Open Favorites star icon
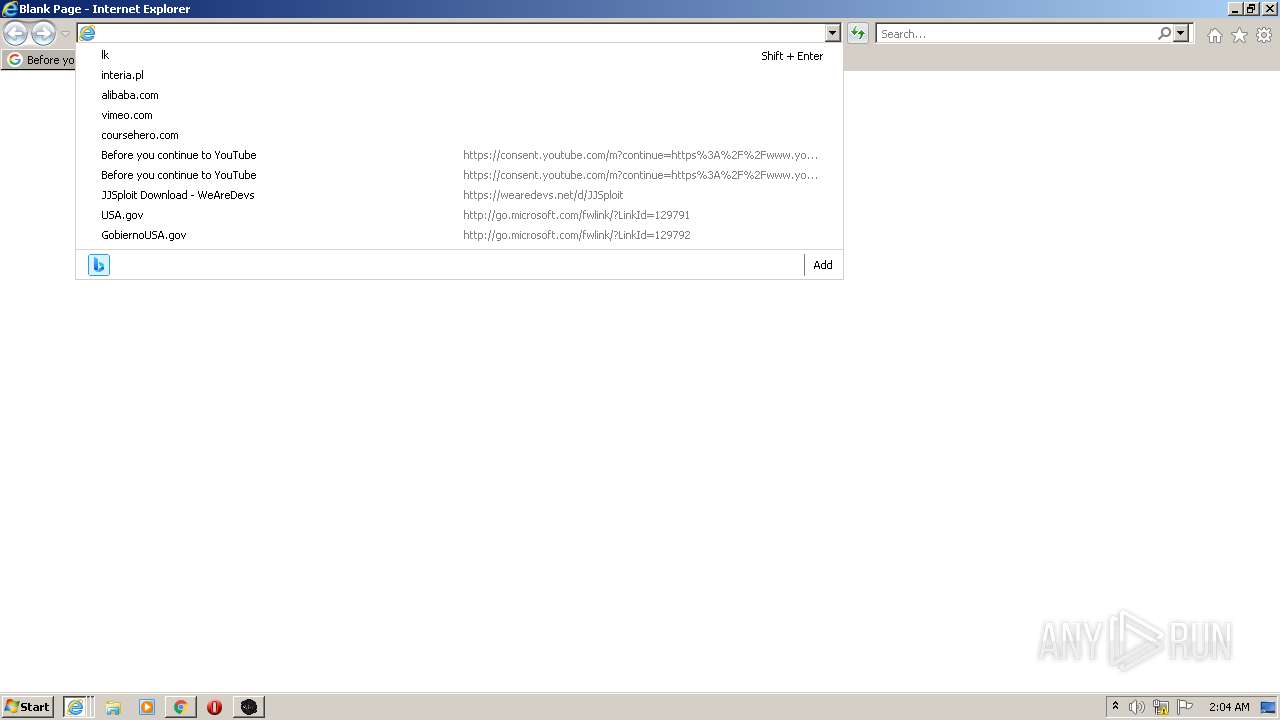The image size is (1280, 720). 1239,35
